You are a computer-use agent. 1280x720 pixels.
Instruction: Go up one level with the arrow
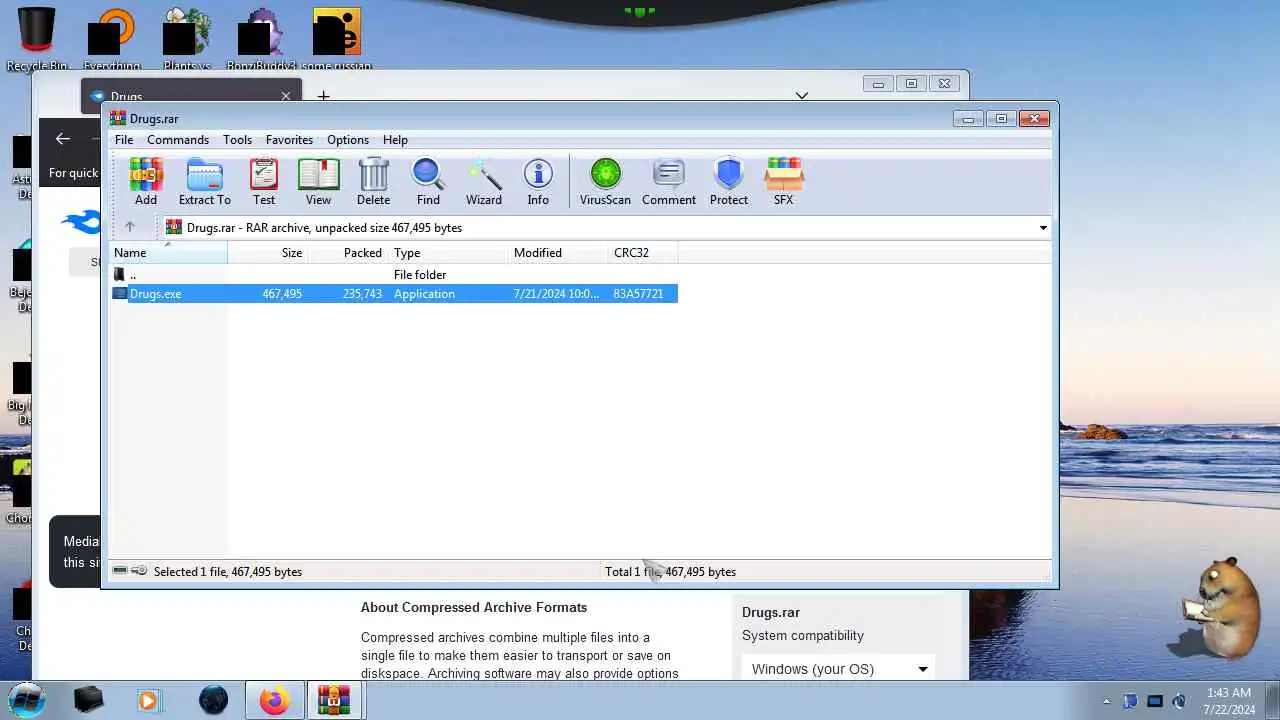point(129,227)
